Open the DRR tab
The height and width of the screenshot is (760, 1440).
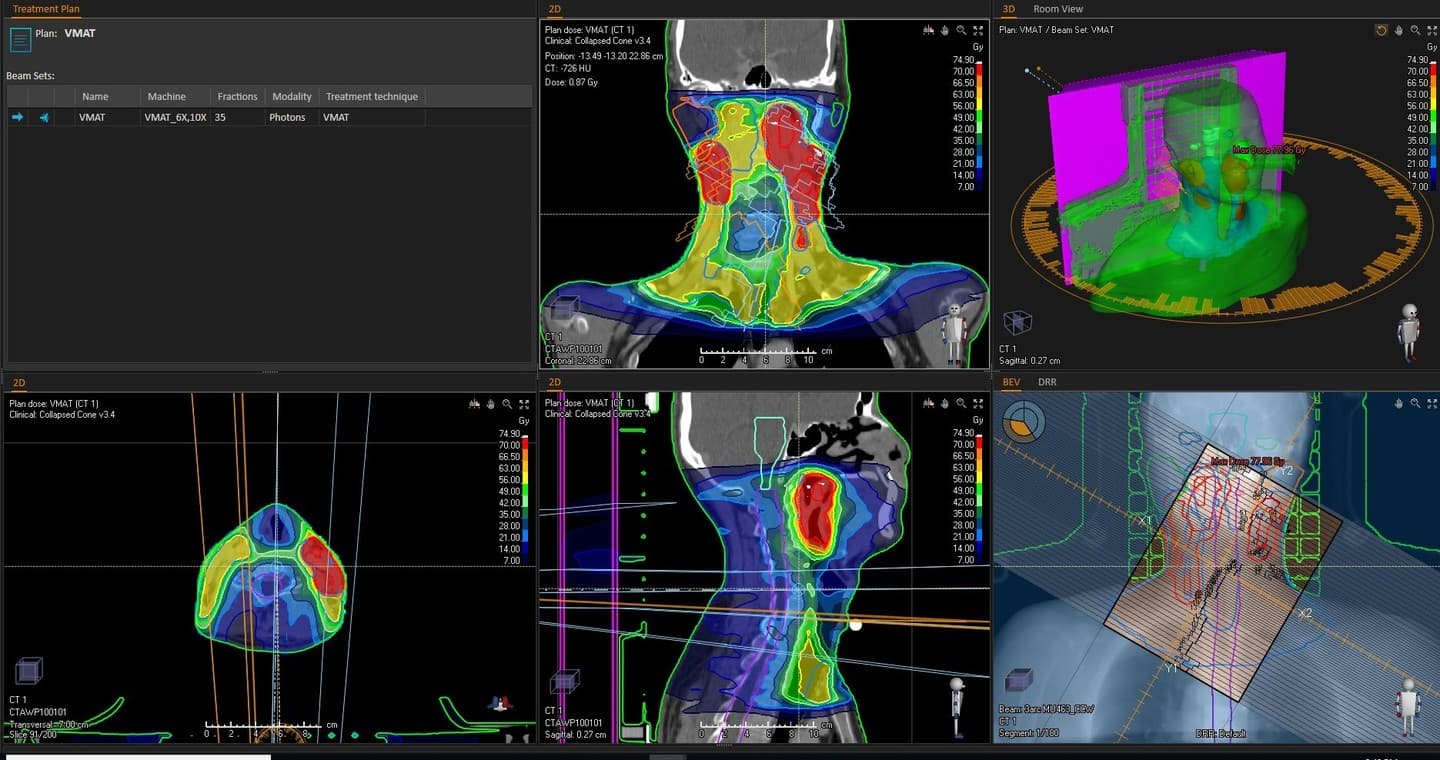(x=1047, y=382)
